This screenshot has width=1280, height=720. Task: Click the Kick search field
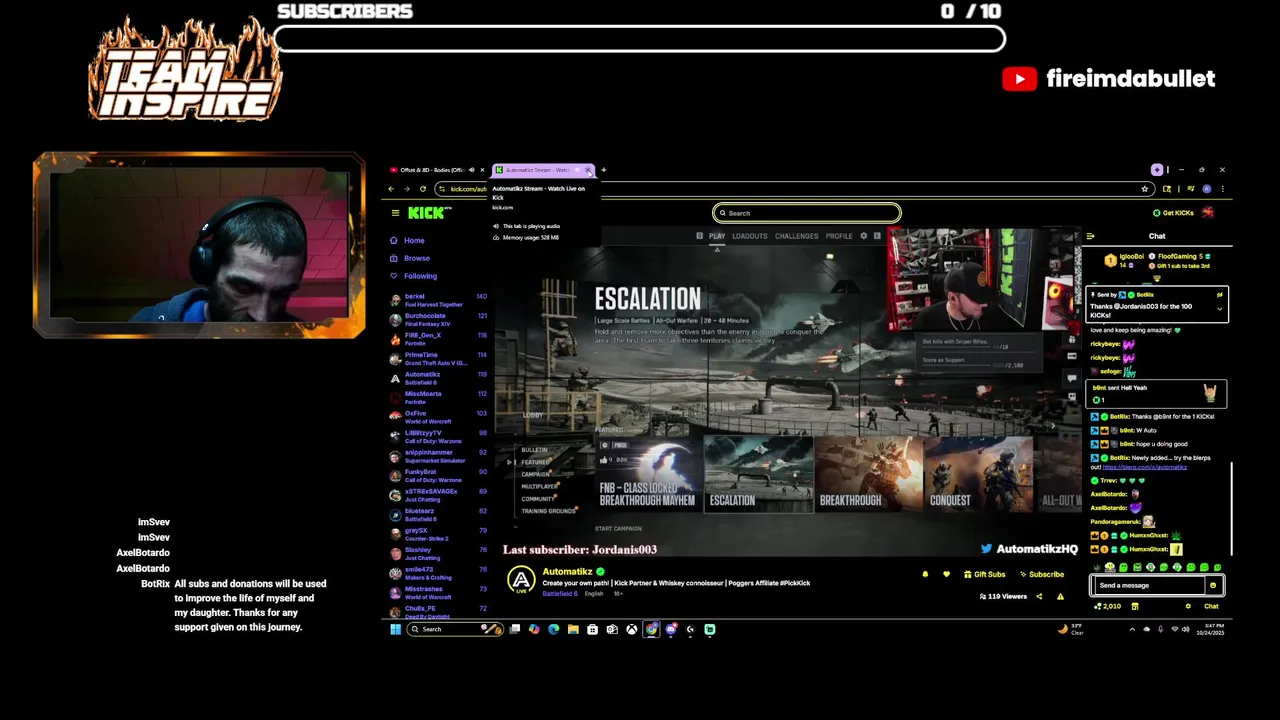click(x=807, y=213)
